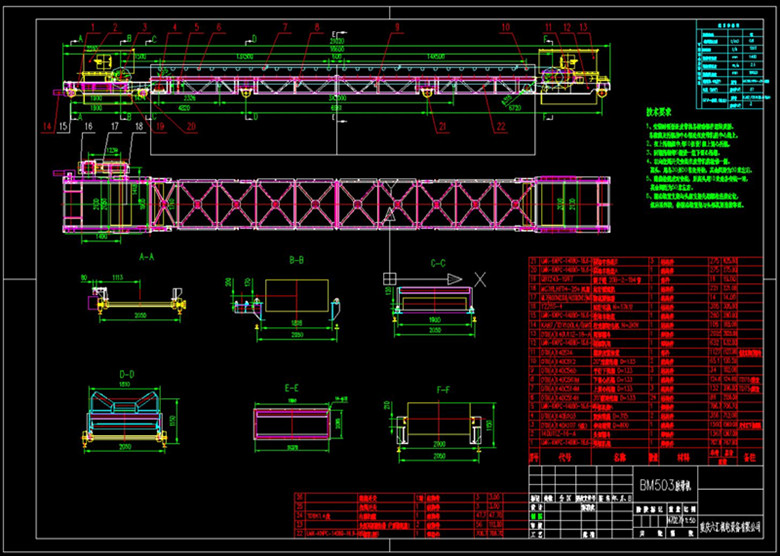Click the B-B section view label

[x=297, y=259]
